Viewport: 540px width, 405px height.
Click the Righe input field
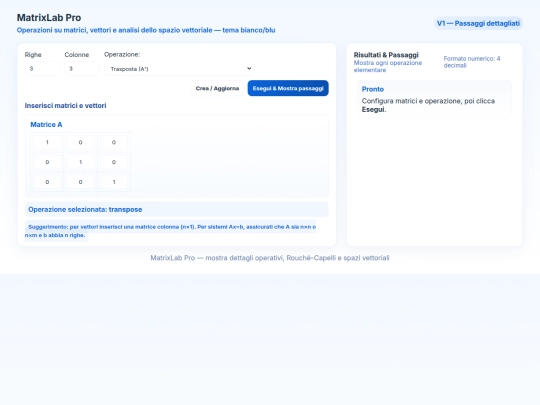tap(42, 69)
